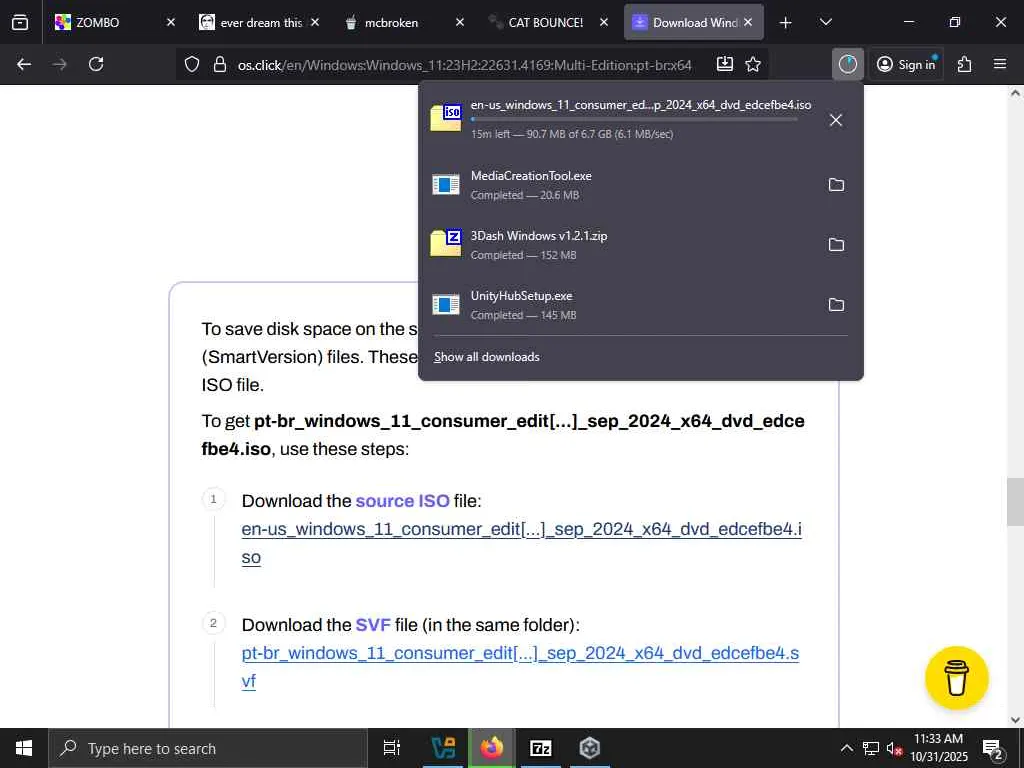Close the 'ever dream this' tab
The height and width of the screenshot is (768, 1024).
315,22
